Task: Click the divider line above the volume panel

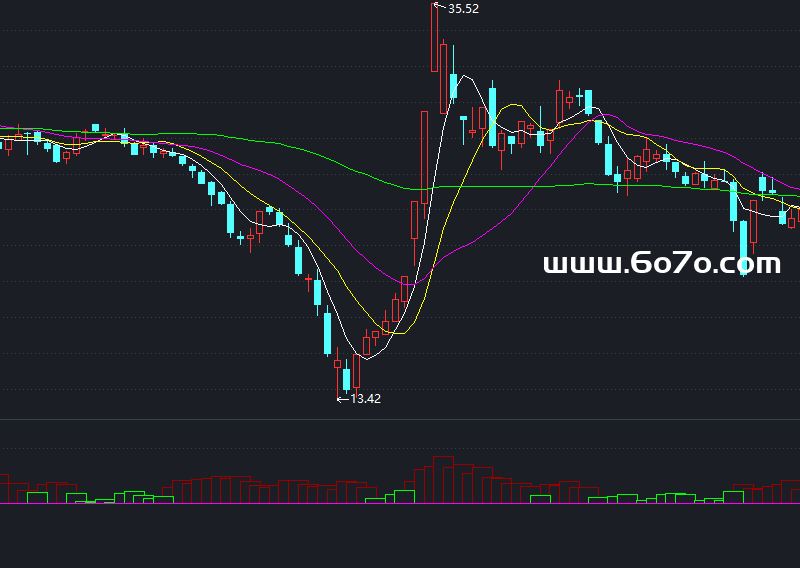Action: [400, 419]
